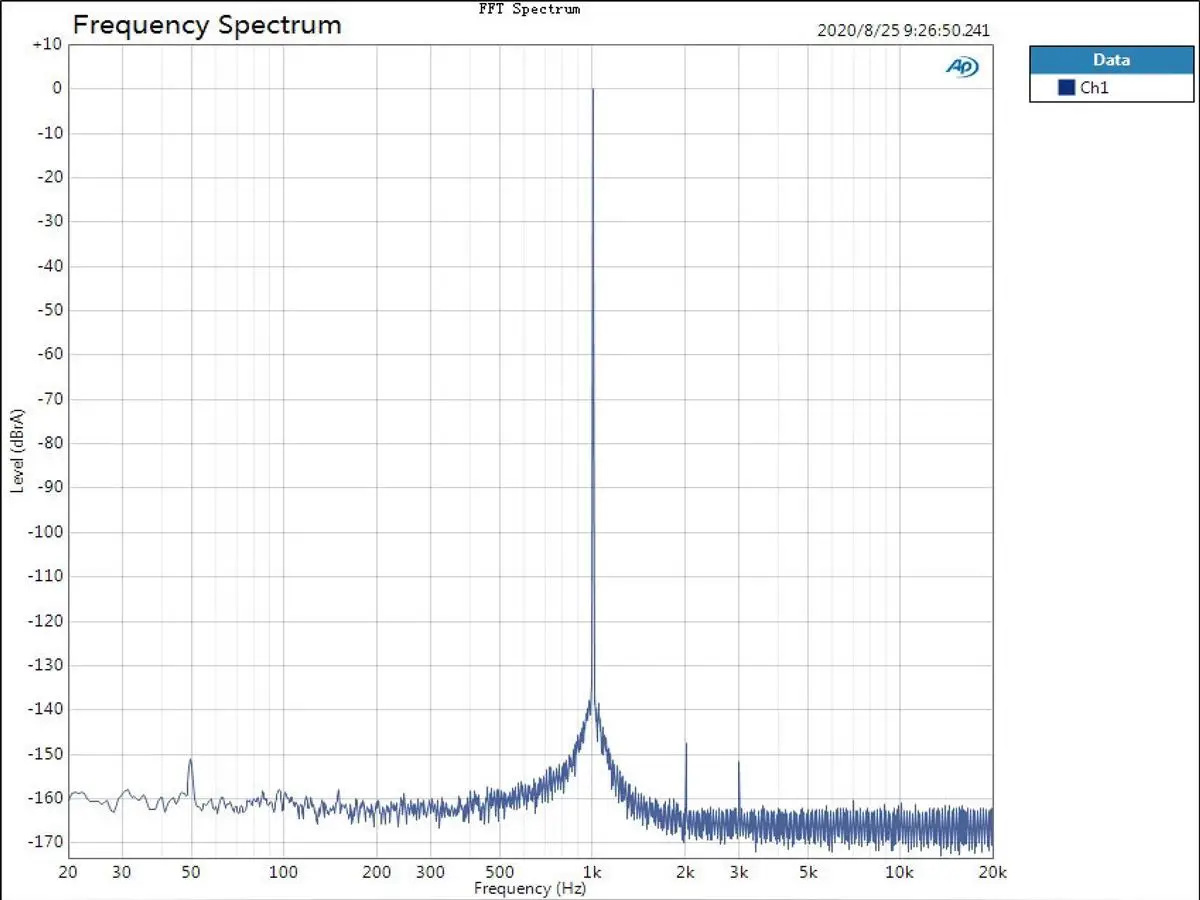
Task: Click the AP logo icon on the graph
Action: pos(962,67)
